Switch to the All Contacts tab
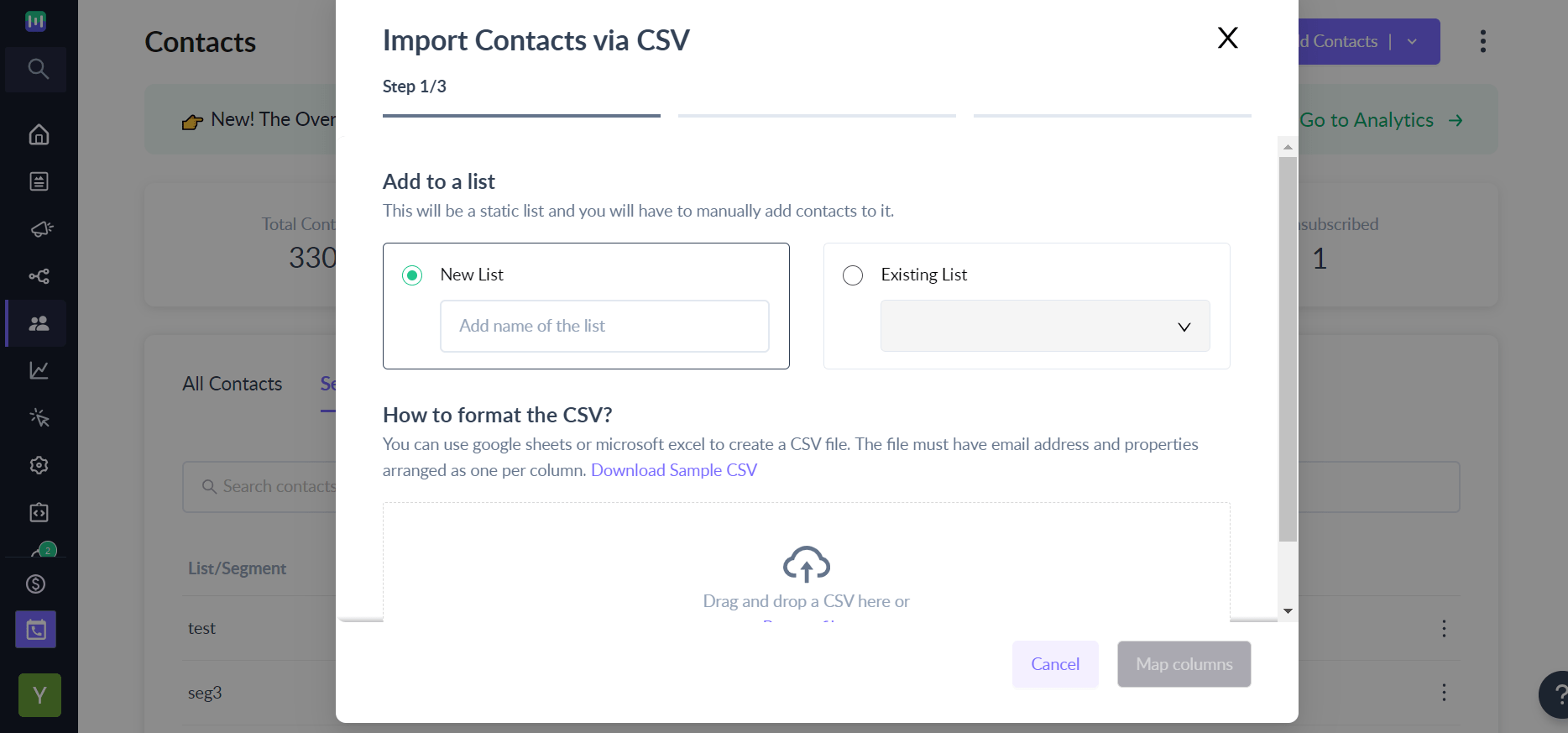Viewport: 1568px width, 733px height. point(233,384)
